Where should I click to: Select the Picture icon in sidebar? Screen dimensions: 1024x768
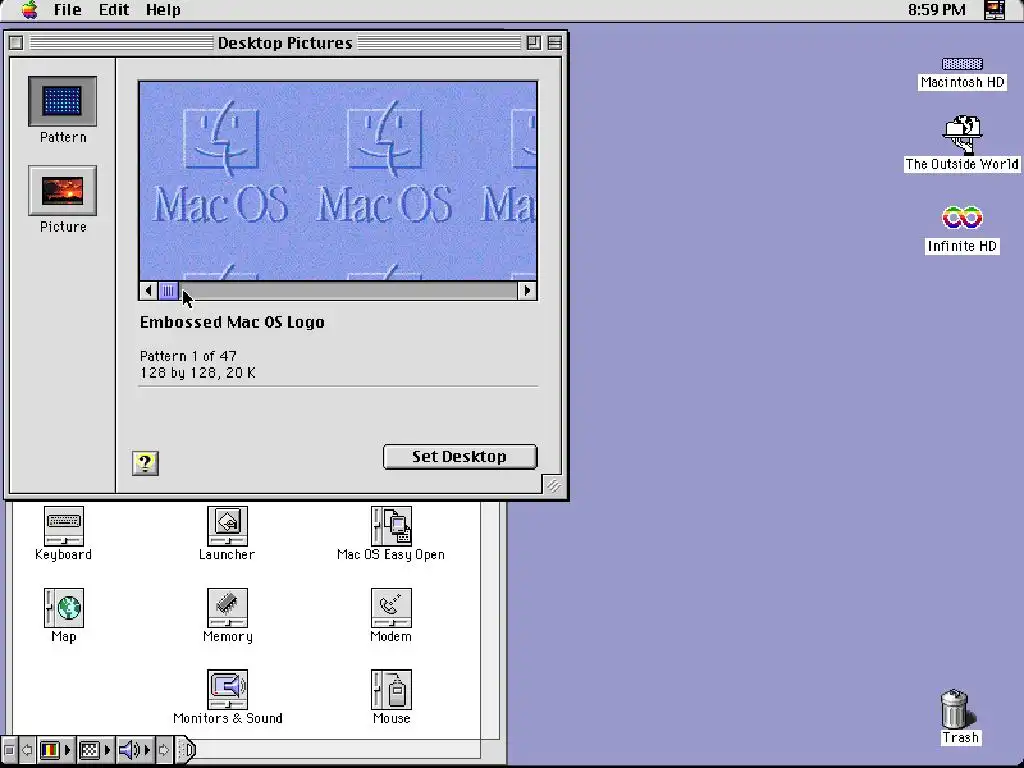63,191
